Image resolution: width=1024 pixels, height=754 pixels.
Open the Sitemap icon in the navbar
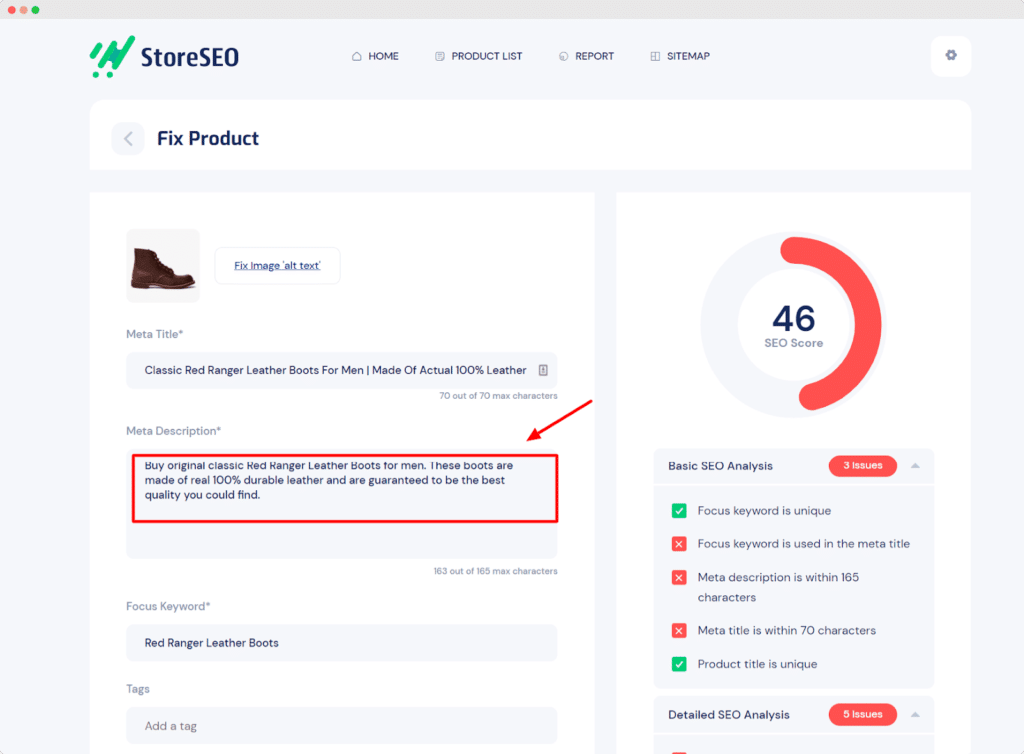(655, 56)
